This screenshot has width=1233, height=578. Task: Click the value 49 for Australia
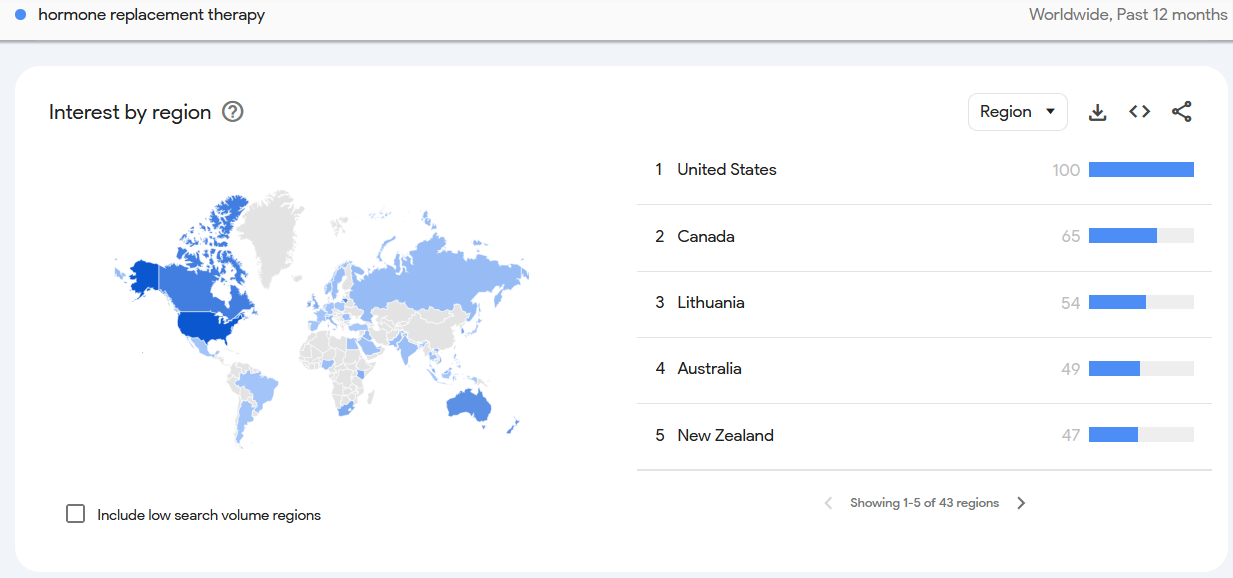(1071, 369)
